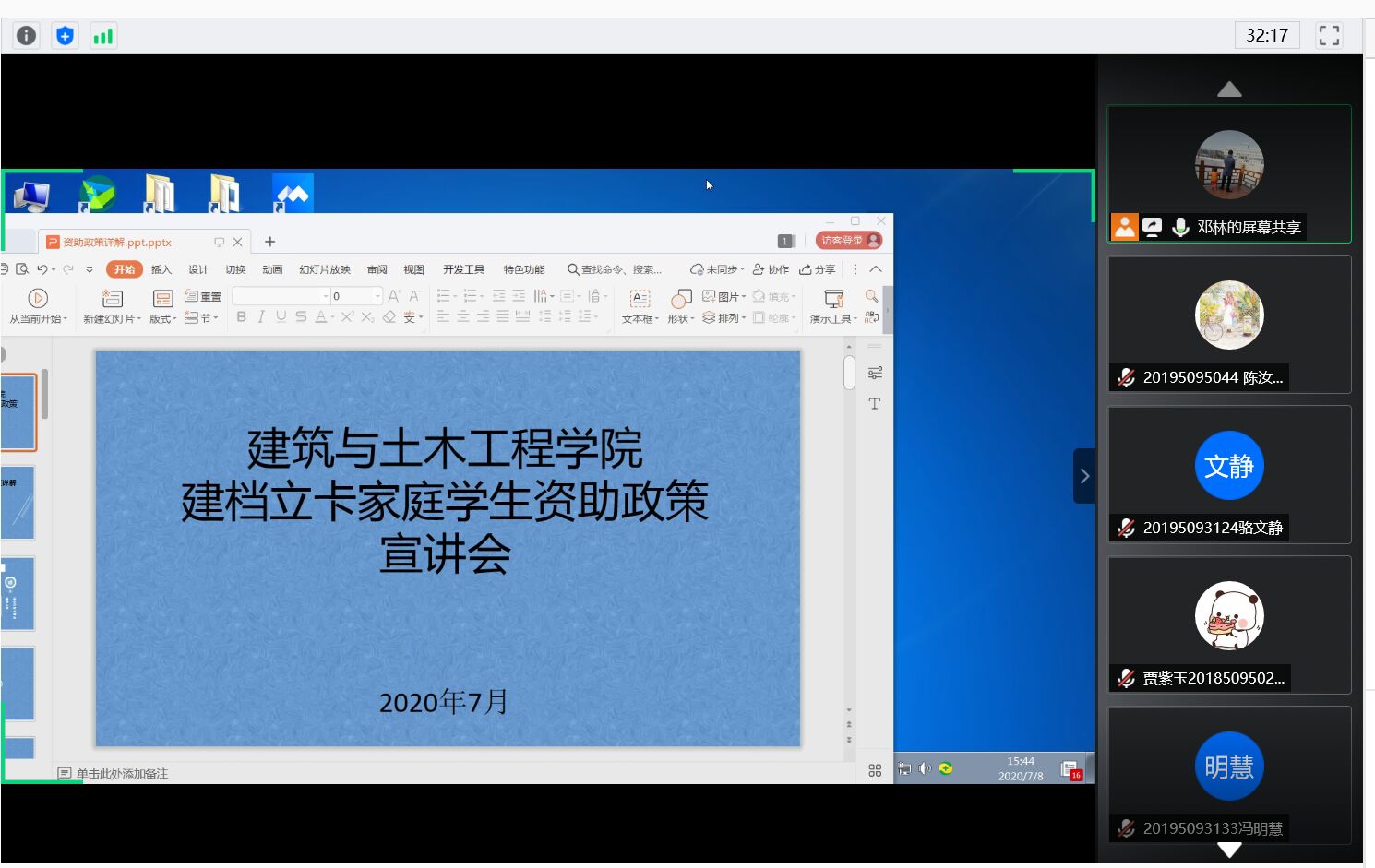Click the text box tool icon
The height and width of the screenshot is (868, 1375).
pyautogui.click(x=639, y=298)
